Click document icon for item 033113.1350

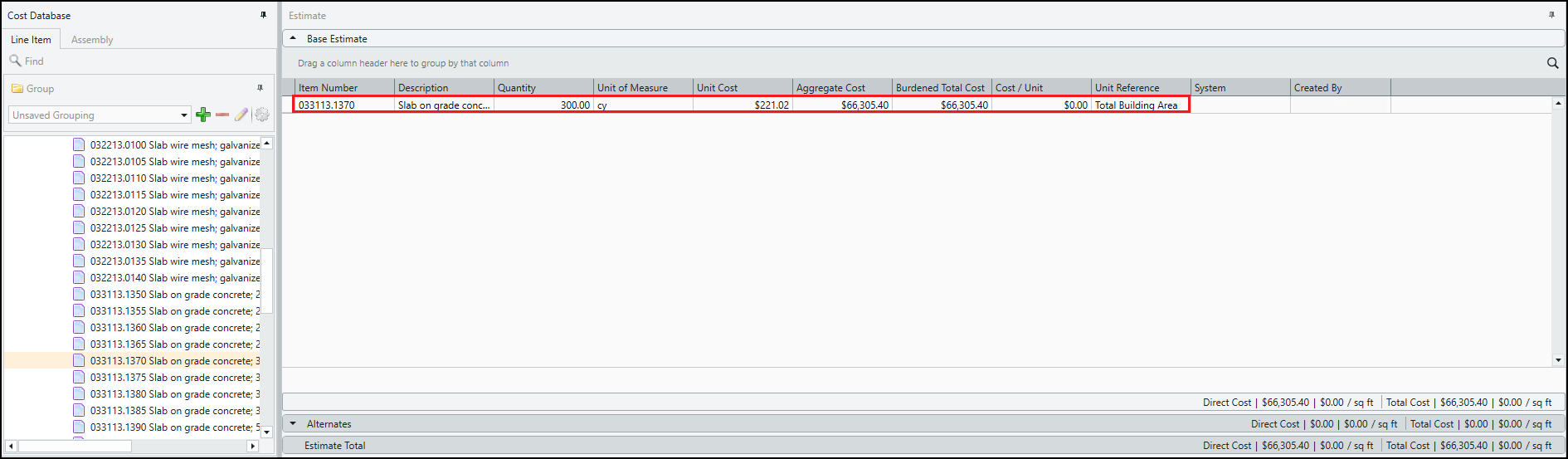click(79, 294)
